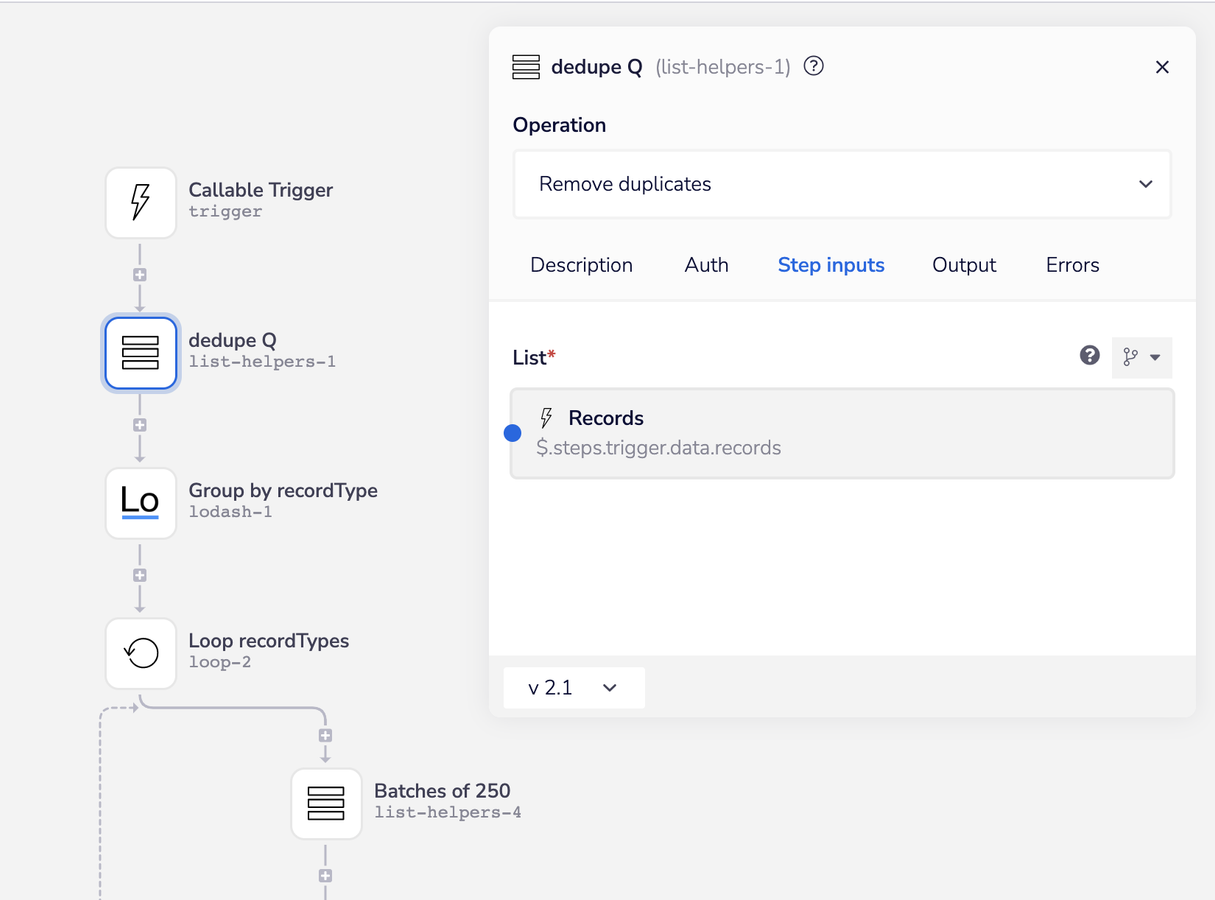Expand the v 2.1 version selector
This screenshot has width=1215, height=900.
coord(574,688)
